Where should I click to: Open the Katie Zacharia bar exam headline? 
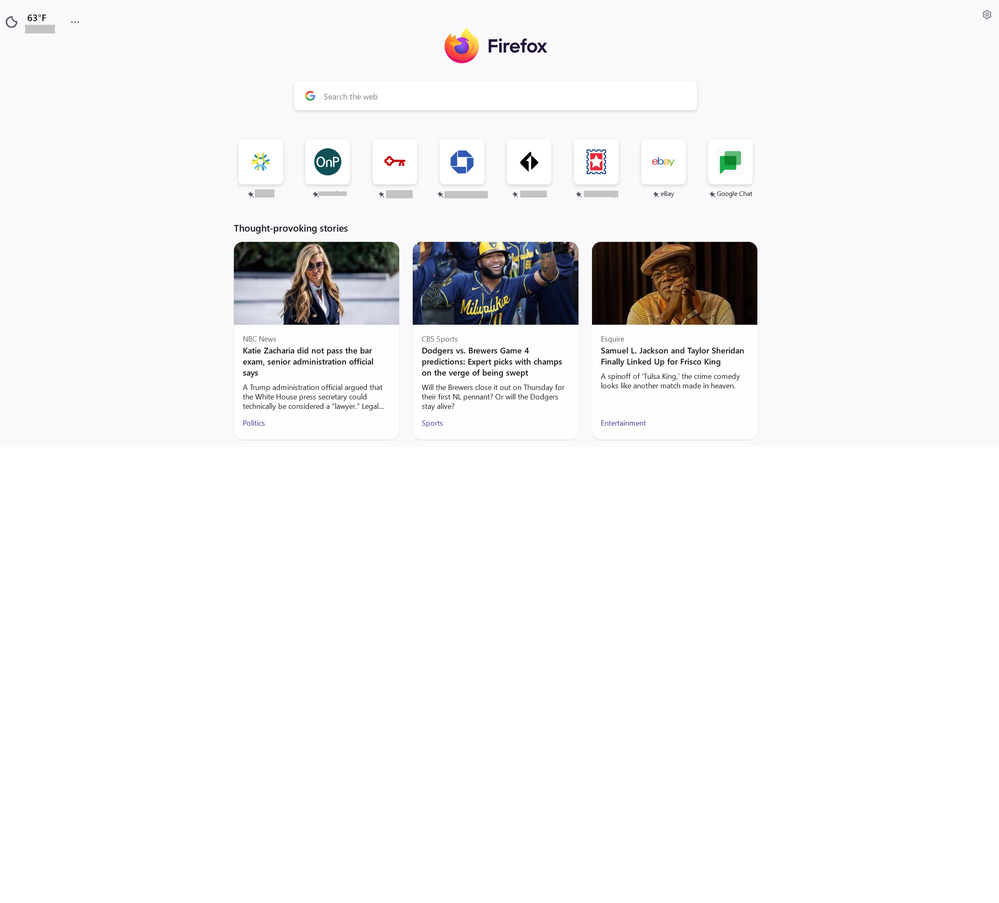(308, 362)
